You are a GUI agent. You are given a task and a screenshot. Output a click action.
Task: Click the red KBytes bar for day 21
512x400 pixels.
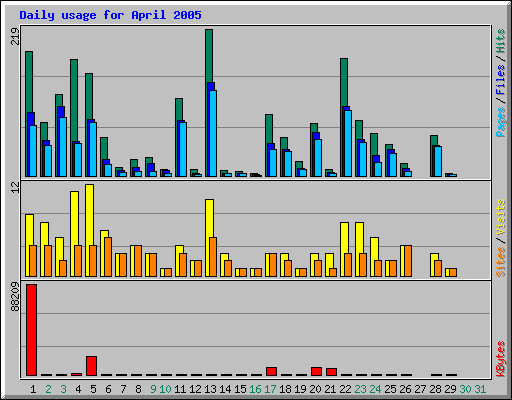[x=331, y=372]
